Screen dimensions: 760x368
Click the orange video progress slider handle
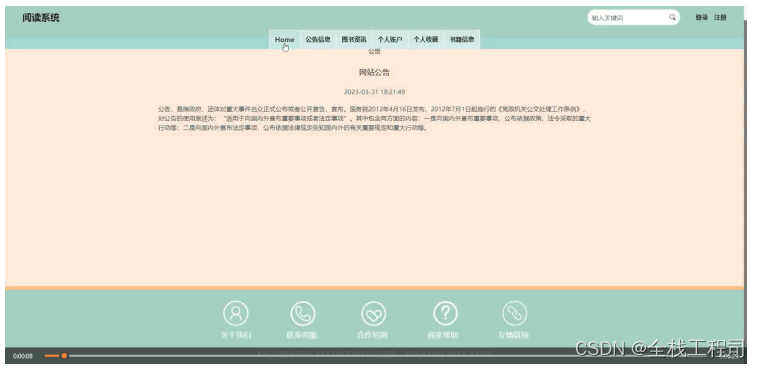point(64,356)
